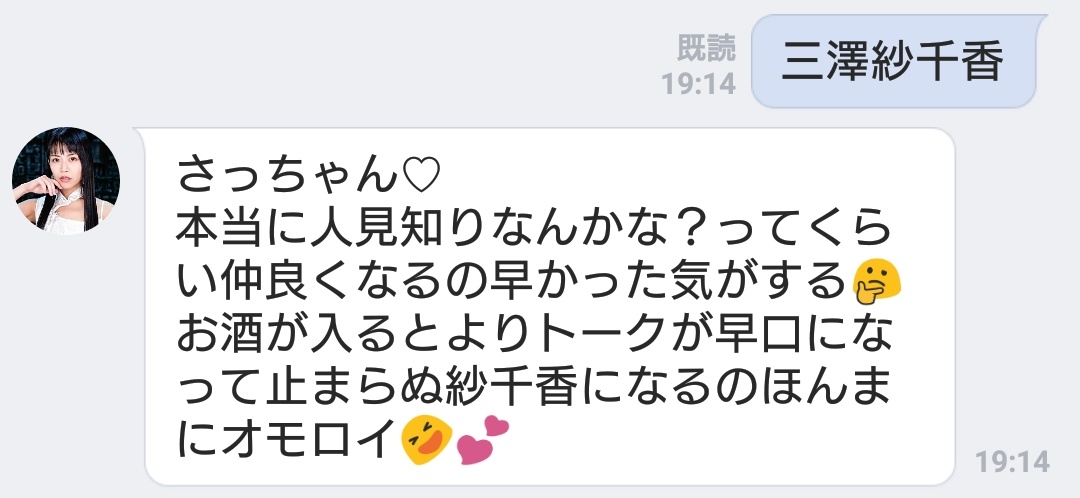Select the さっちゃん greeting text

pyautogui.click(x=288, y=176)
